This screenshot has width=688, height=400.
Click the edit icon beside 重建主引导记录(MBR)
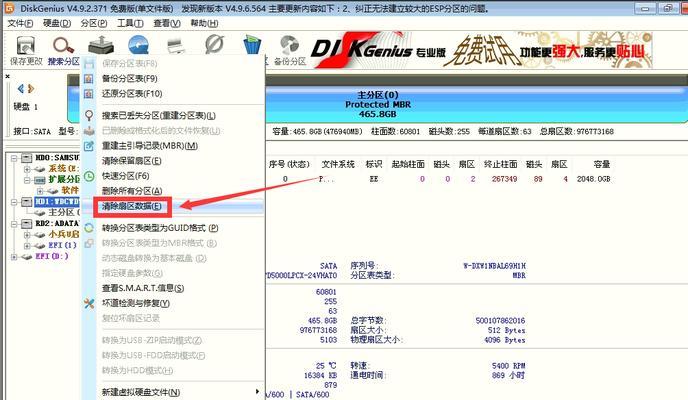89,146
